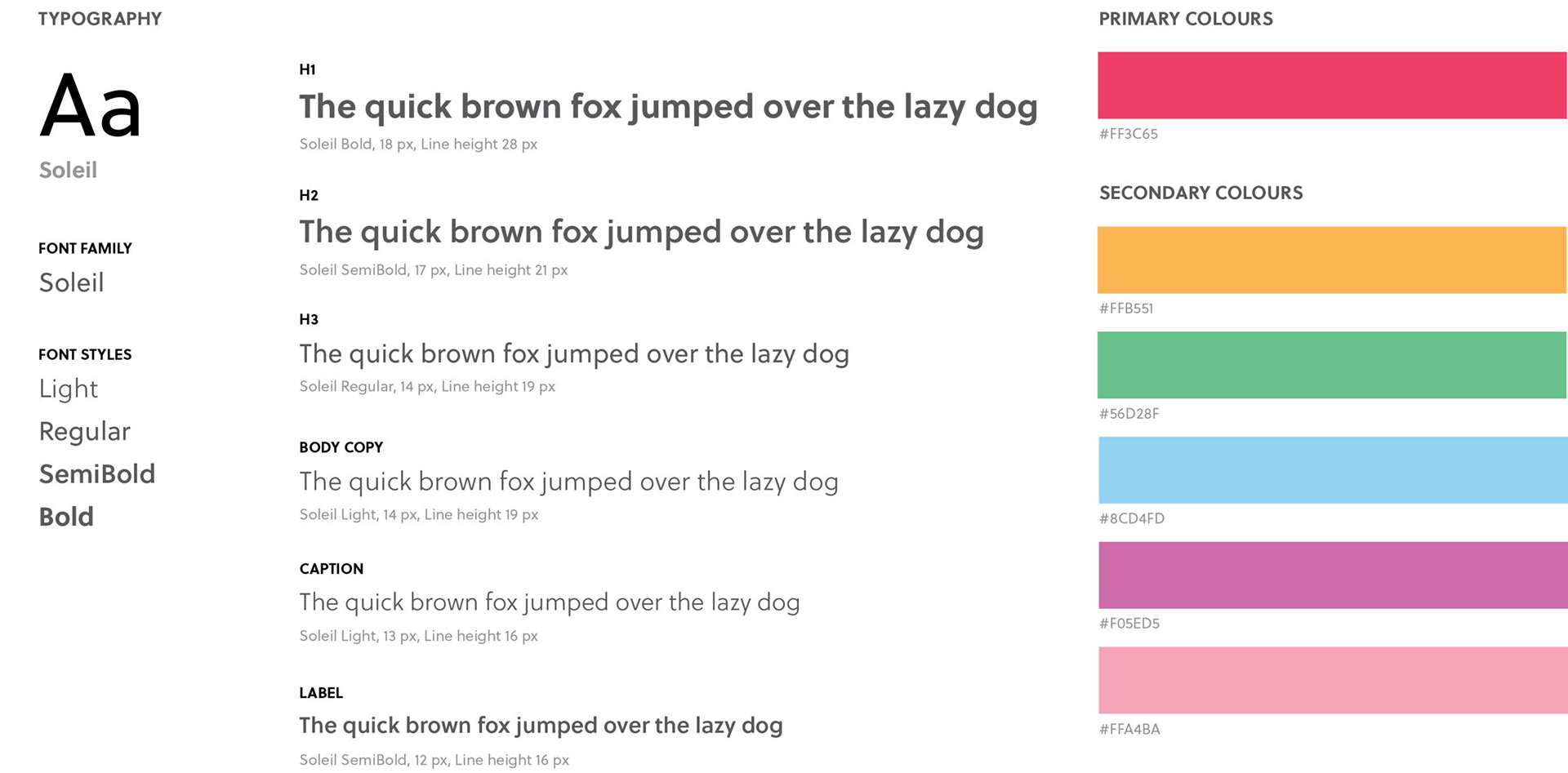The width and height of the screenshot is (1568, 773).
Task: Select the Regular font style
Action: point(85,432)
